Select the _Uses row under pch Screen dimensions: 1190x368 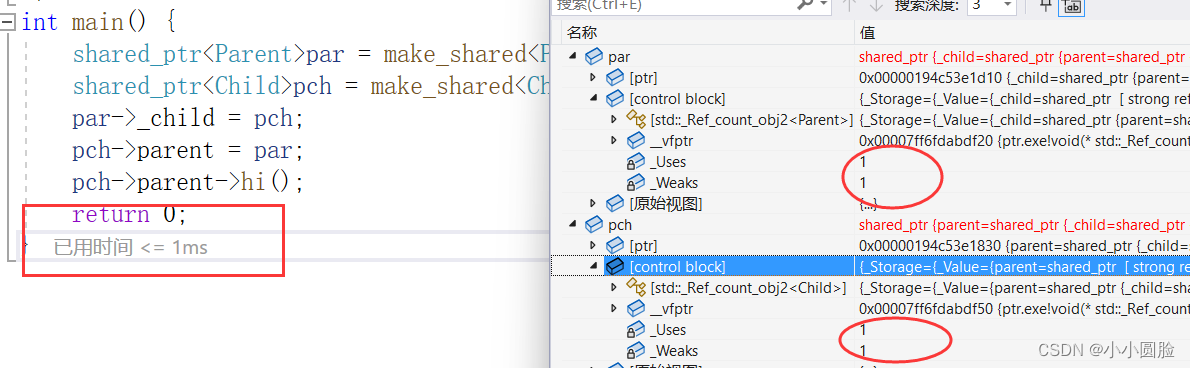click(x=668, y=330)
